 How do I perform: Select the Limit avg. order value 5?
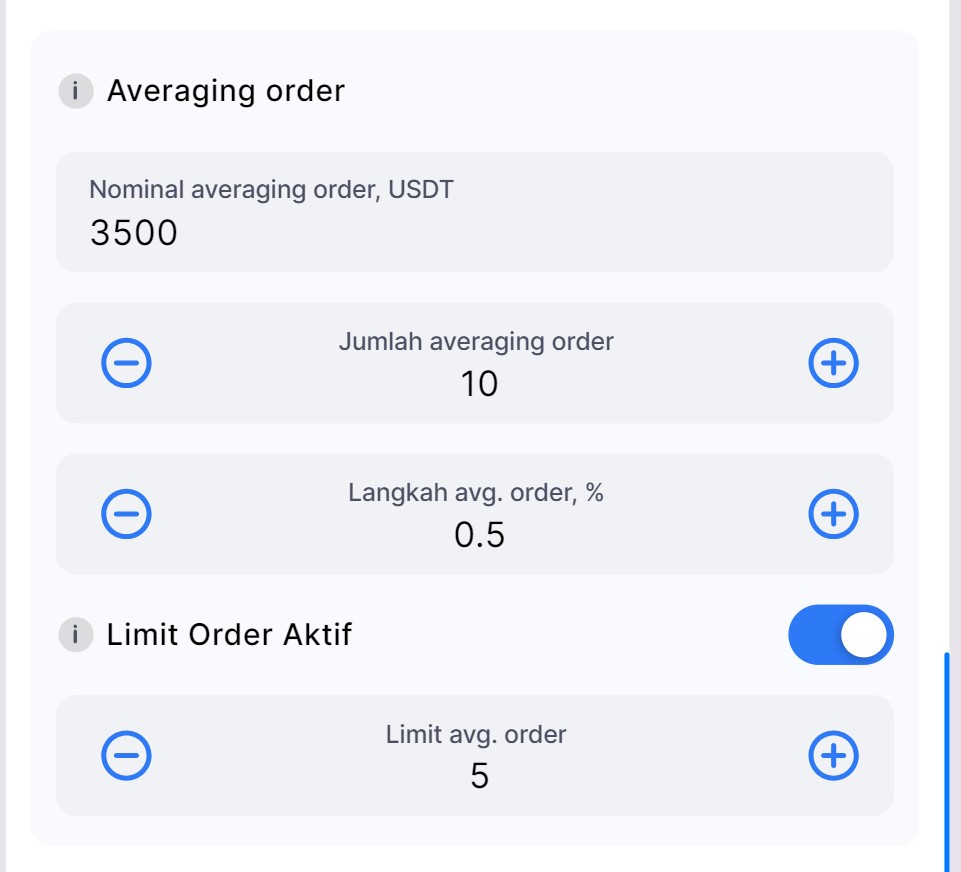pyautogui.click(x=479, y=776)
